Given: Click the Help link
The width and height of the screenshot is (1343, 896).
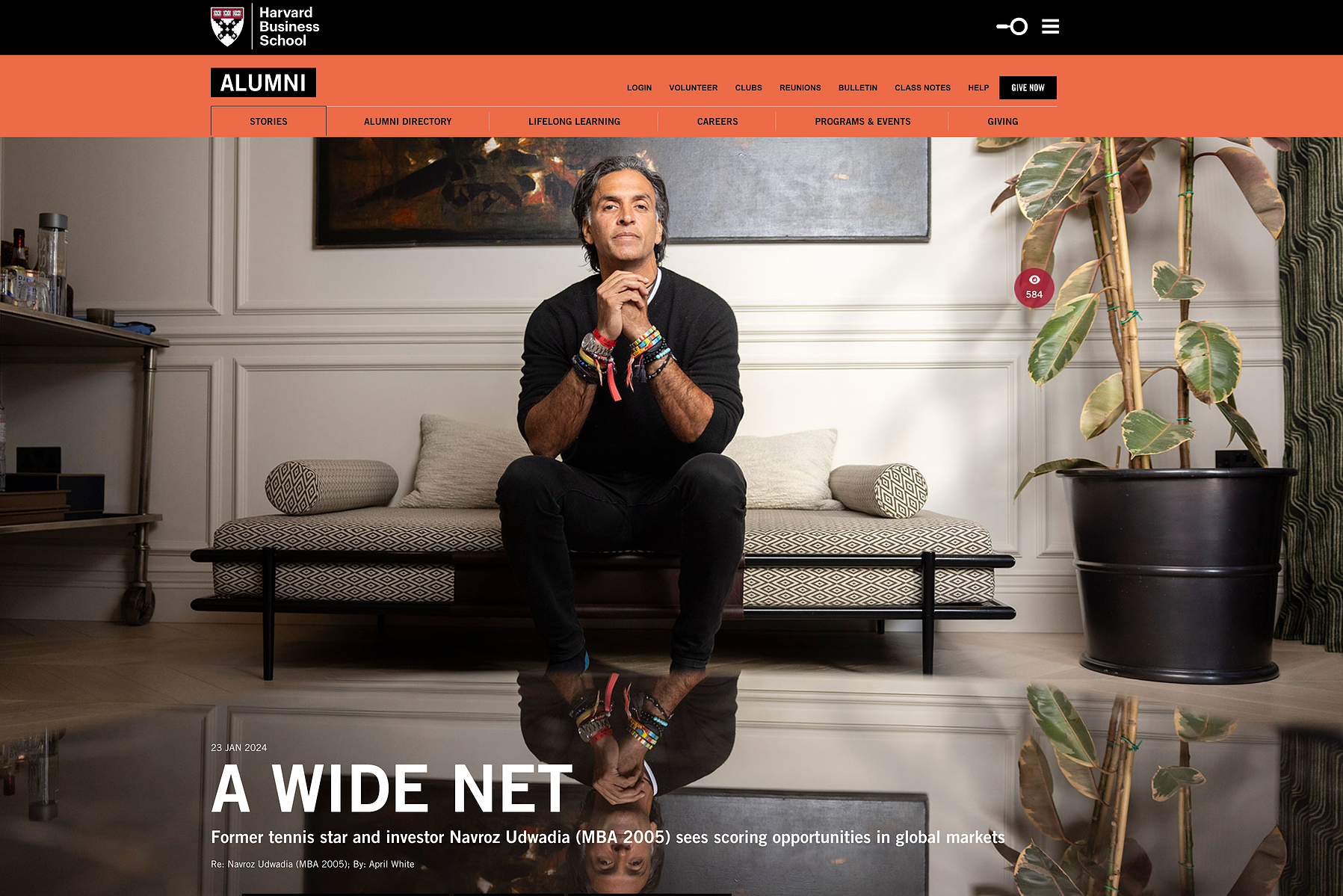Looking at the screenshot, I should (x=978, y=88).
